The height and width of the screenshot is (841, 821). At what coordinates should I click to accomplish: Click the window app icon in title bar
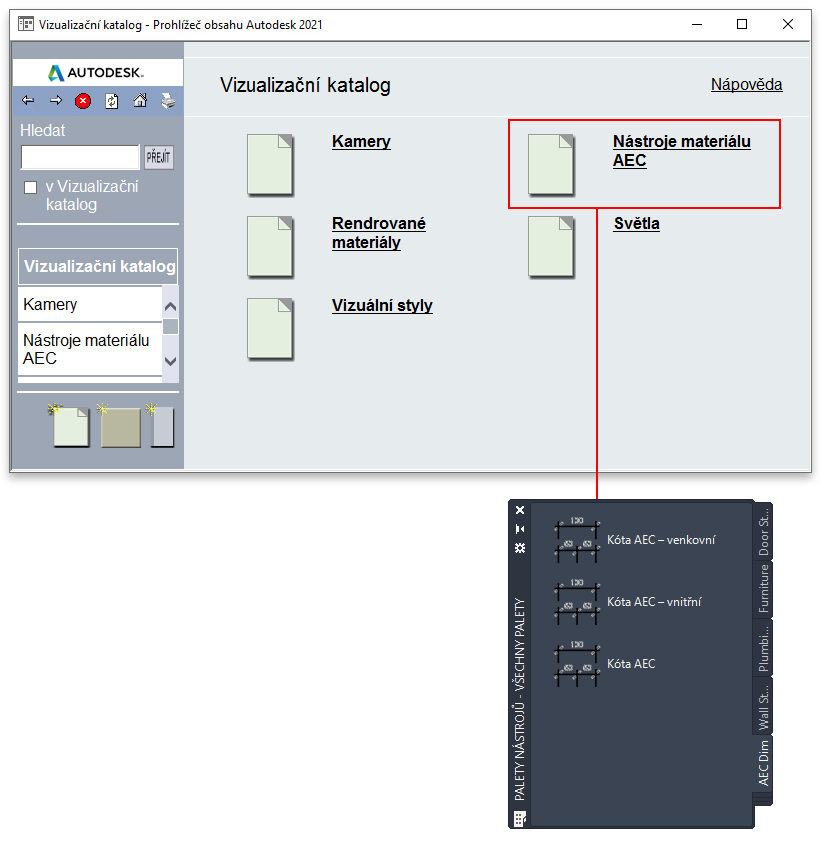pyautogui.click(x=26, y=24)
